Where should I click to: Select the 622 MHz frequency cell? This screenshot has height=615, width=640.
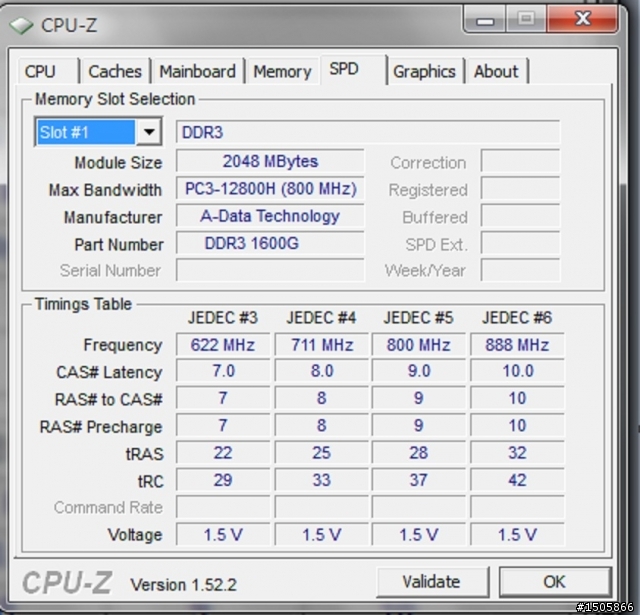(x=223, y=345)
